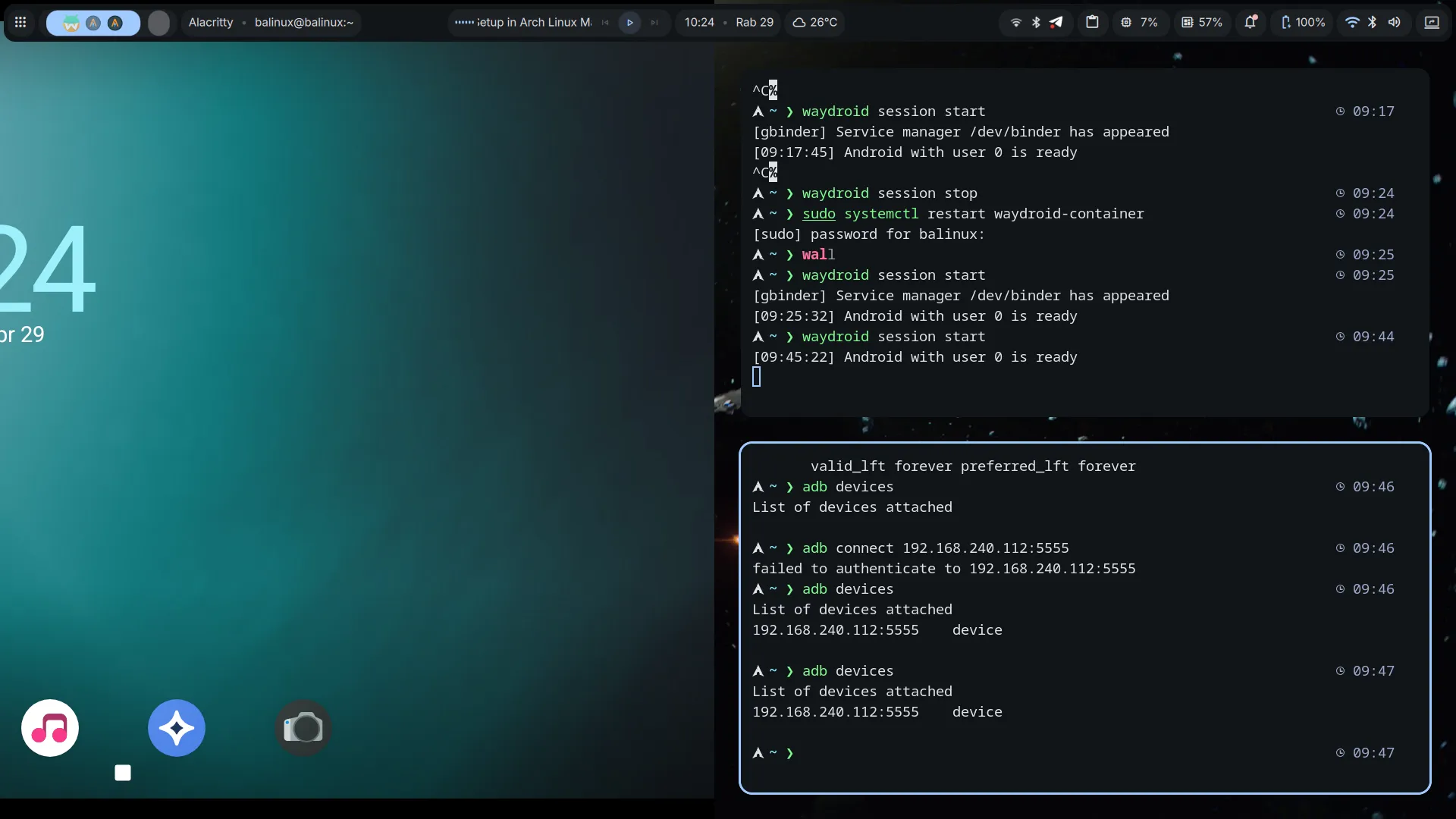Screen dimensions: 1456x819
Task: Open the blue AI sparkle assistant icon
Action: click(175, 727)
